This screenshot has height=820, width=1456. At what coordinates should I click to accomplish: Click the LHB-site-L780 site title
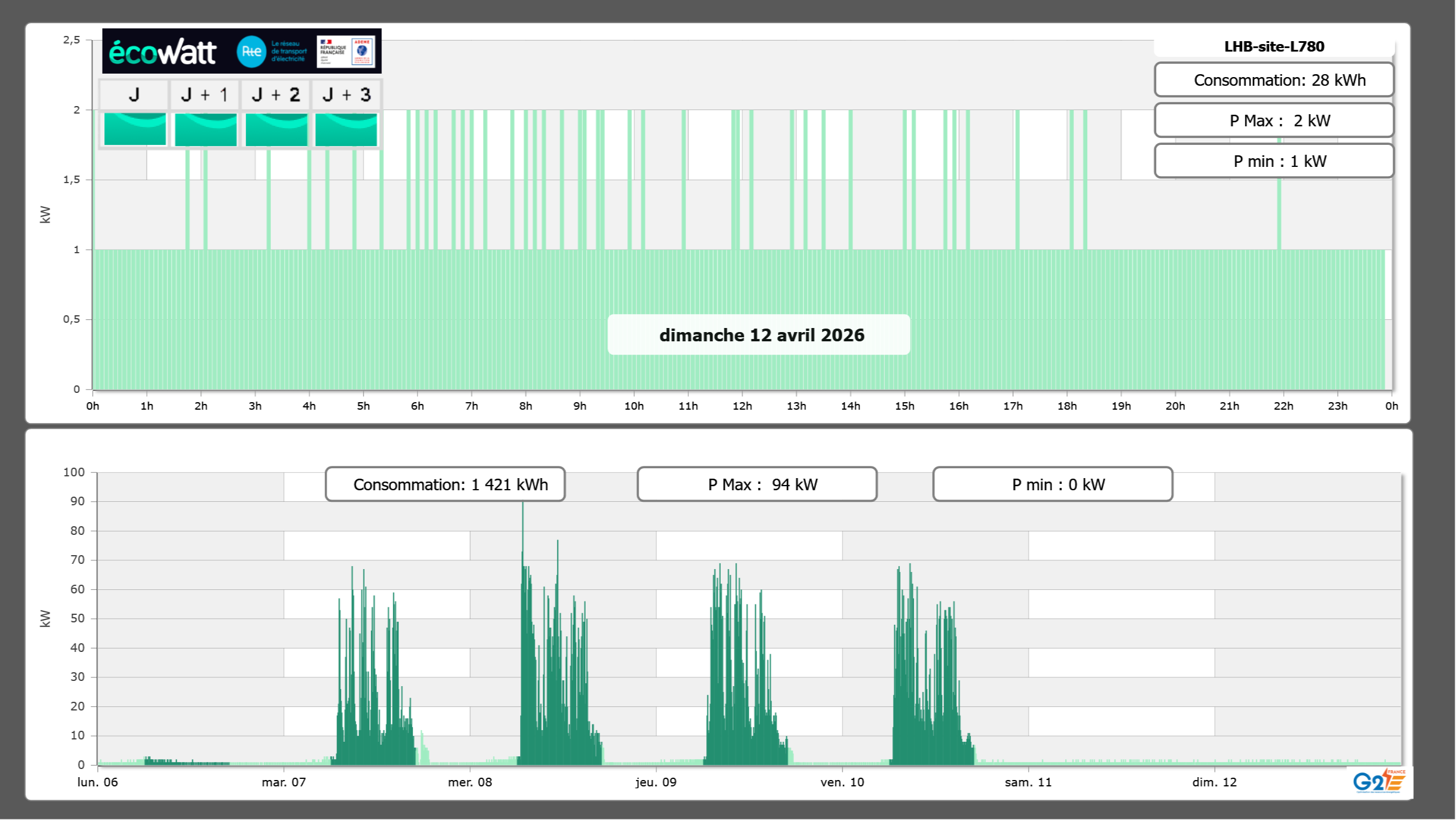pyautogui.click(x=1274, y=46)
